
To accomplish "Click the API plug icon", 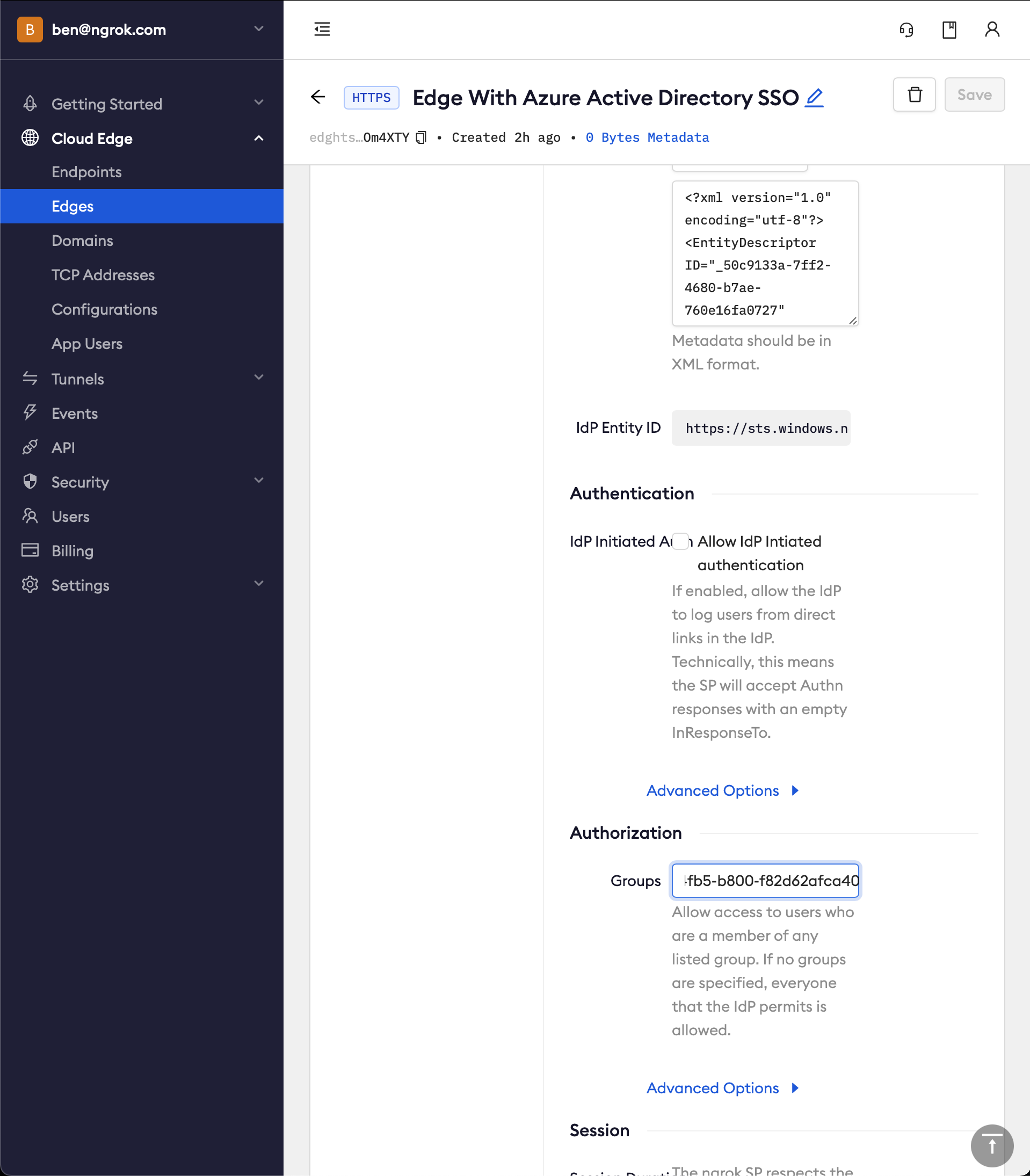I will [30, 447].
